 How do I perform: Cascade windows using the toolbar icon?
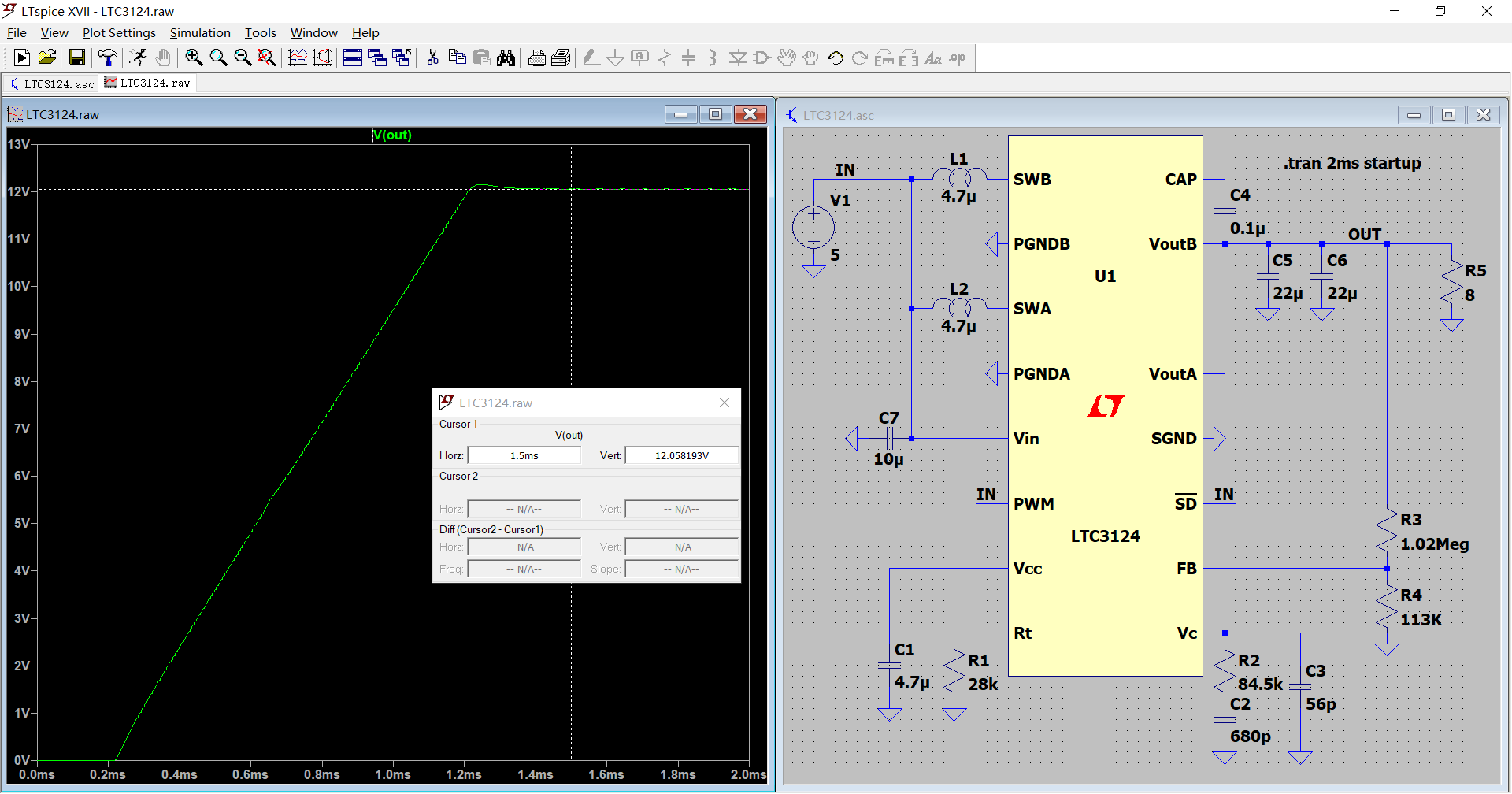tap(377, 58)
